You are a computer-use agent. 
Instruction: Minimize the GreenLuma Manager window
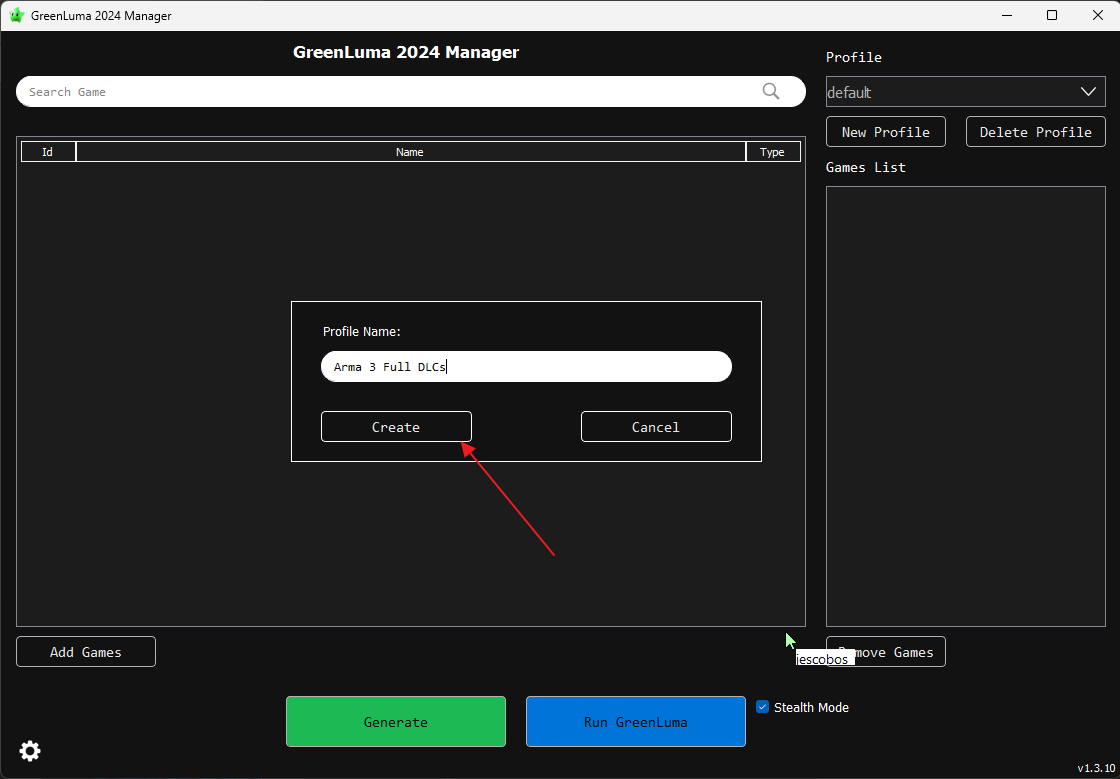coord(1005,15)
